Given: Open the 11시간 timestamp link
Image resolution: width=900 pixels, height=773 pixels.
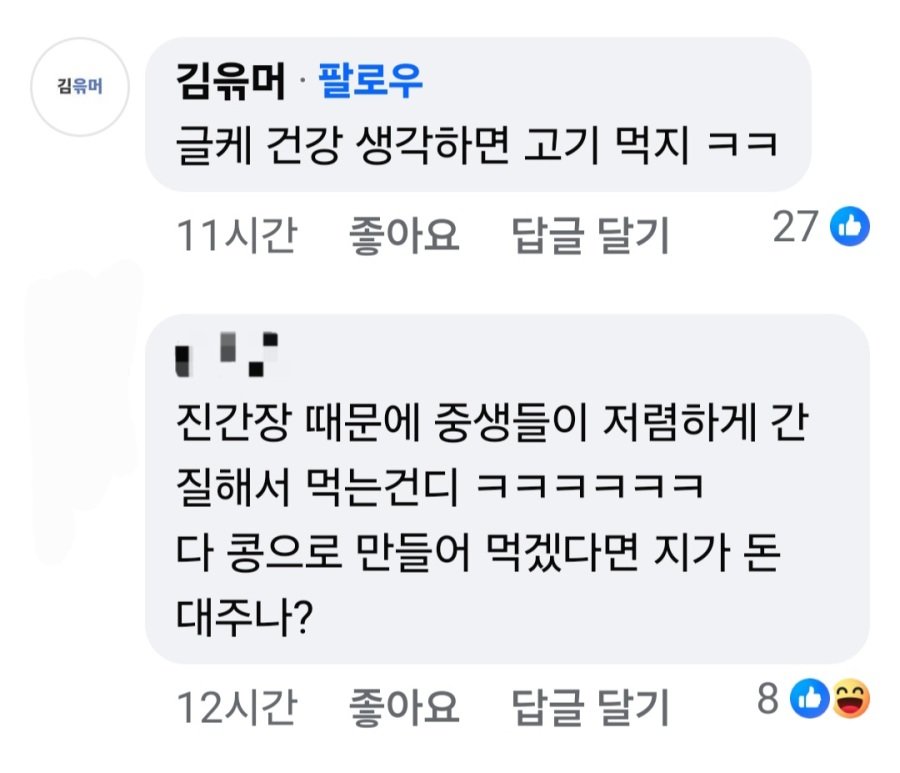Looking at the screenshot, I should (x=236, y=236).
